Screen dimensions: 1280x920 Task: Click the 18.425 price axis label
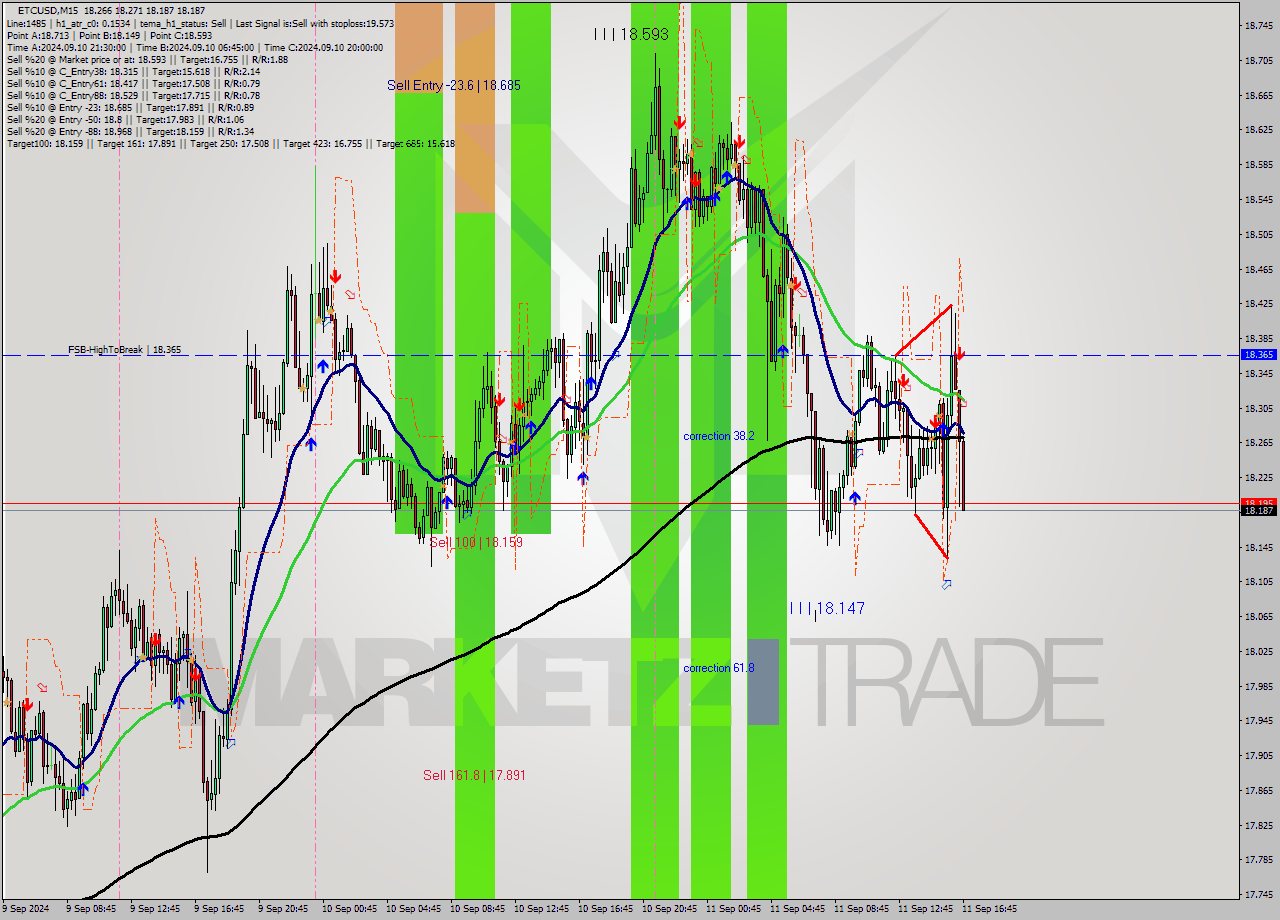click(x=1258, y=304)
